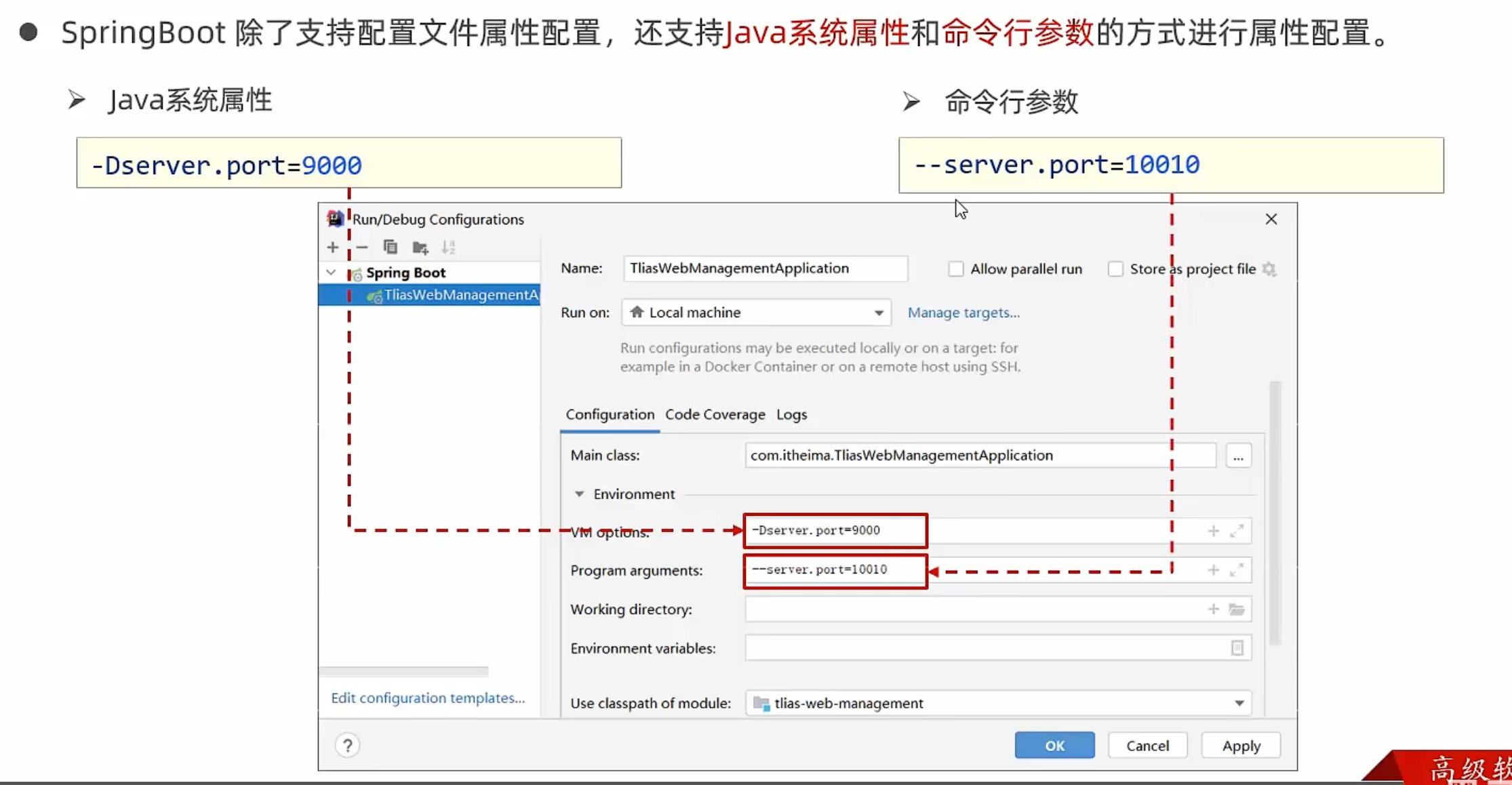Click the Remove Configuration minus icon
The height and width of the screenshot is (785, 1512).
[362, 247]
